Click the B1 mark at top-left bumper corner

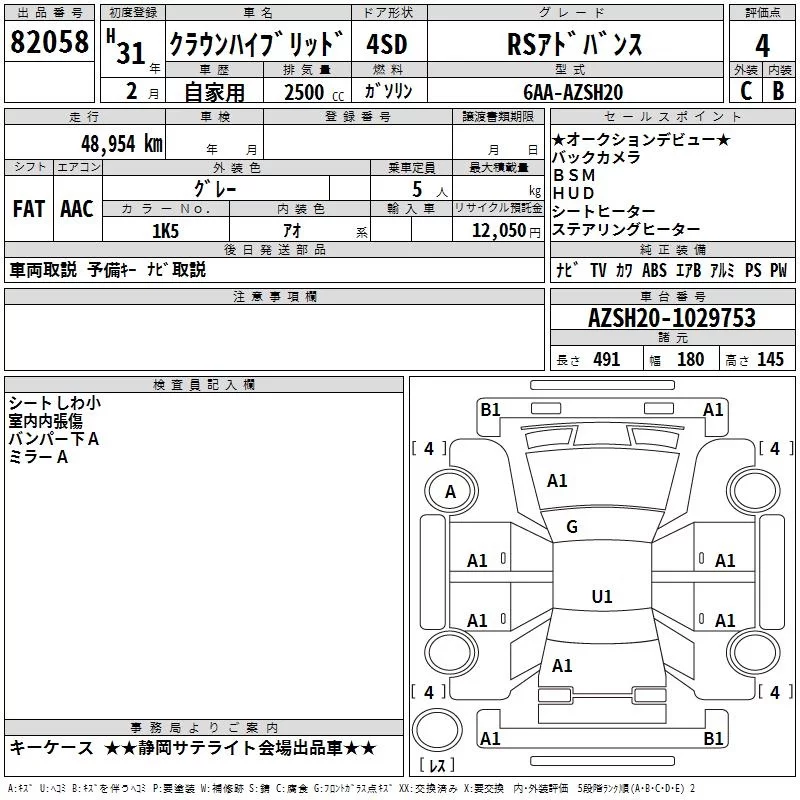point(490,409)
